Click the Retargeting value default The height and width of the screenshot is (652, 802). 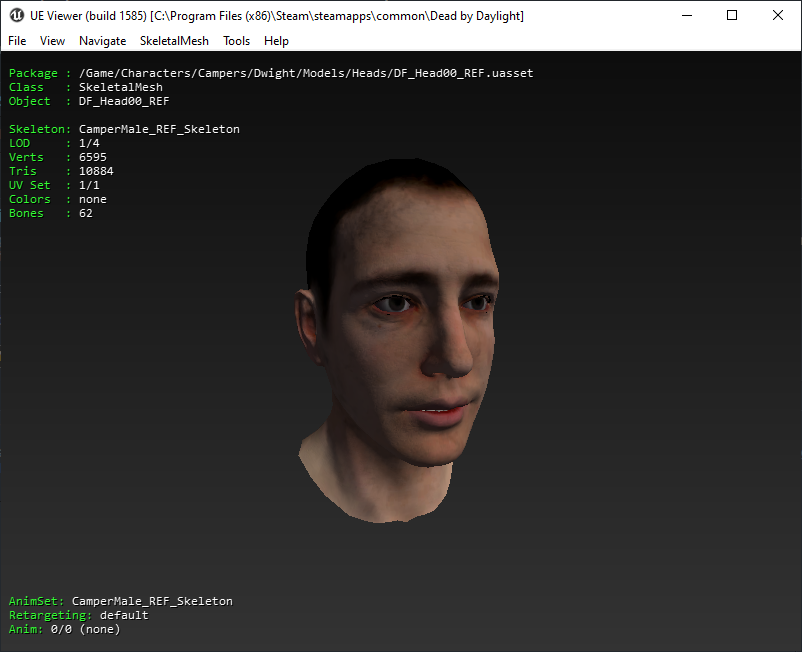124,615
